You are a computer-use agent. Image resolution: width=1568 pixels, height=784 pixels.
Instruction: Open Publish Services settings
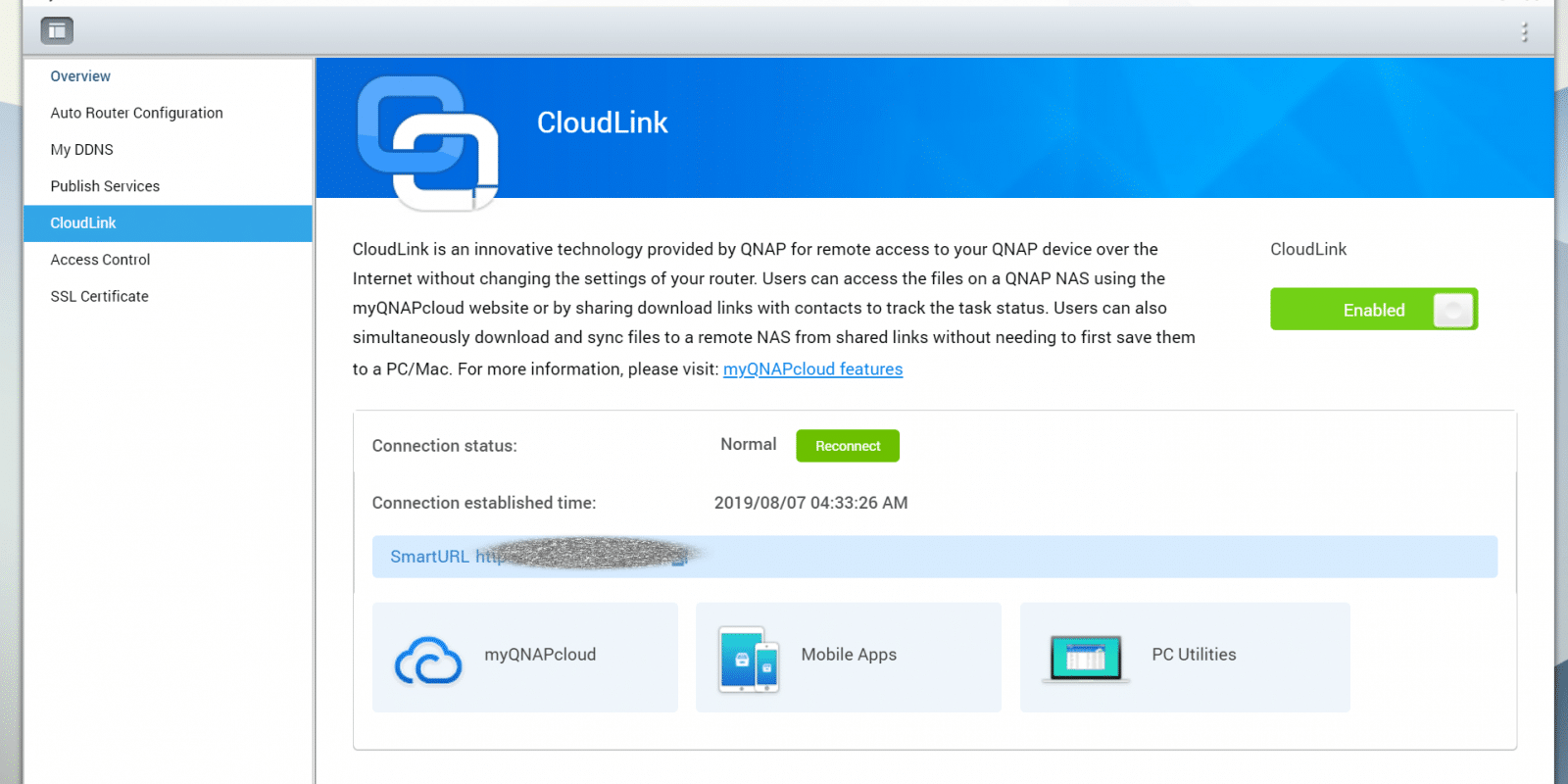(x=105, y=186)
